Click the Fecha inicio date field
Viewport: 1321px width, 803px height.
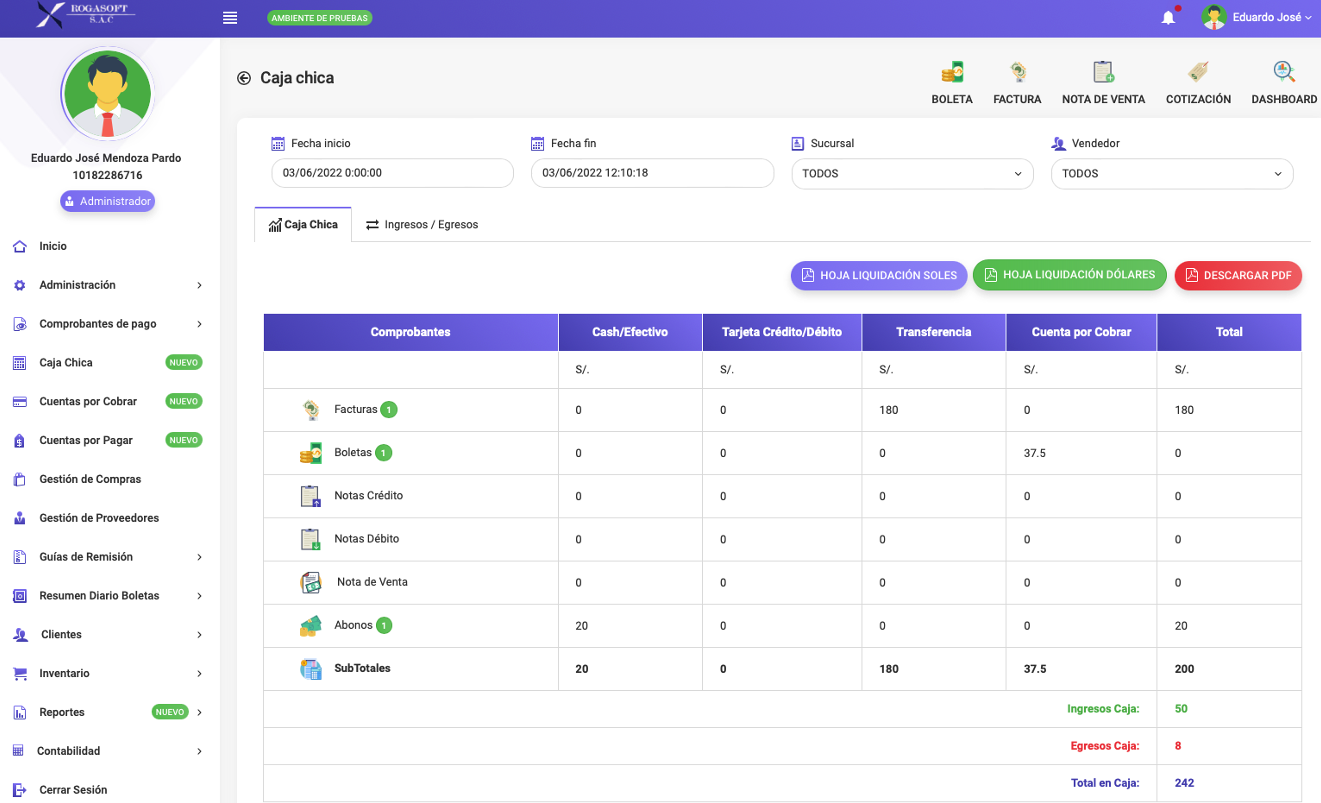click(392, 173)
